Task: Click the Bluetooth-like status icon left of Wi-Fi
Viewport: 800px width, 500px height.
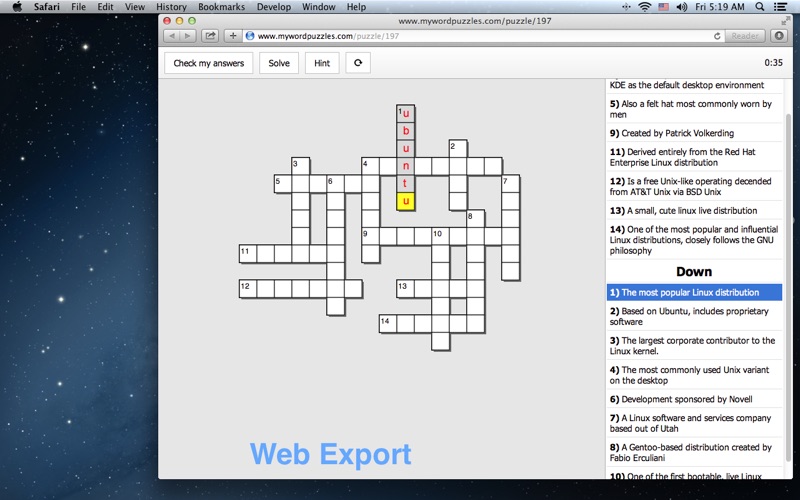Action: pos(627,7)
